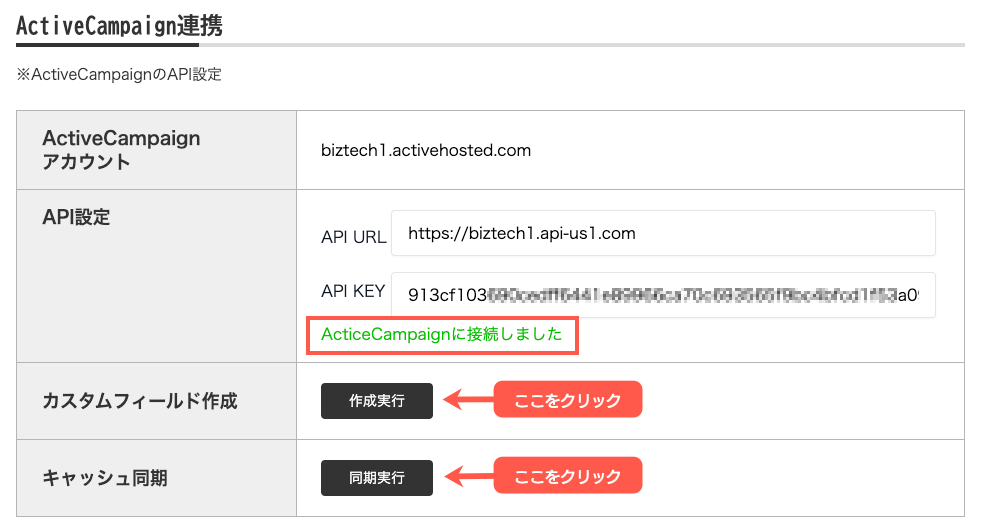1002x532 pixels.
Task: Click the API URL field label
Action: pyautogui.click(x=353, y=235)
